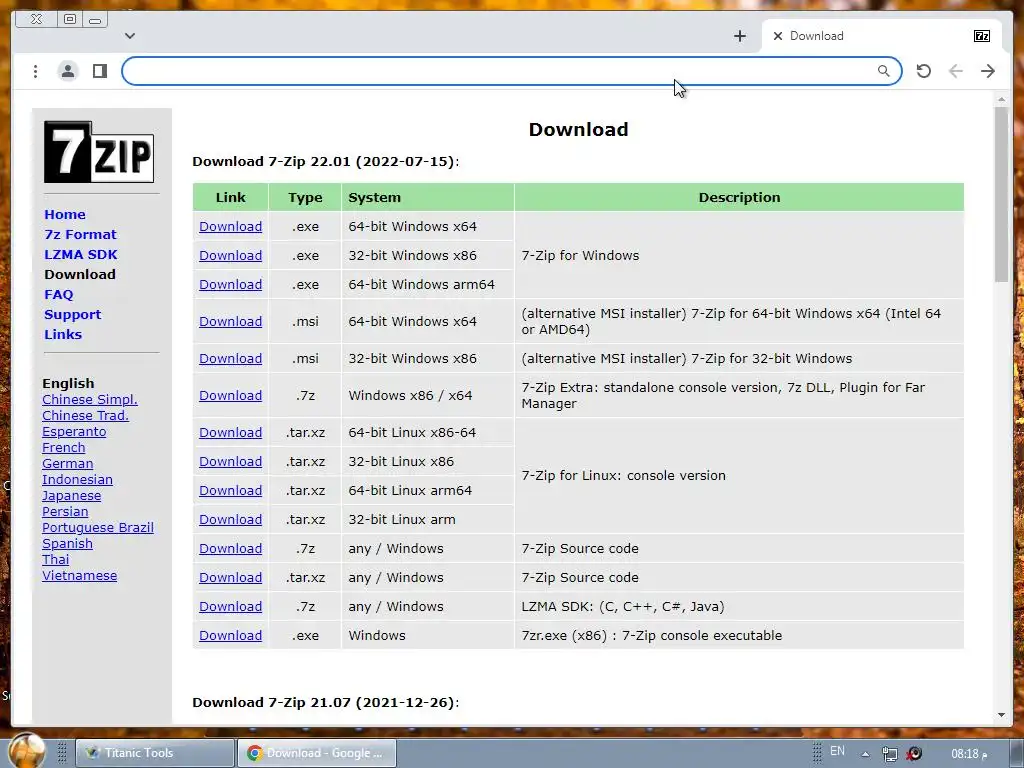Click the 'Description' table header

739,197
